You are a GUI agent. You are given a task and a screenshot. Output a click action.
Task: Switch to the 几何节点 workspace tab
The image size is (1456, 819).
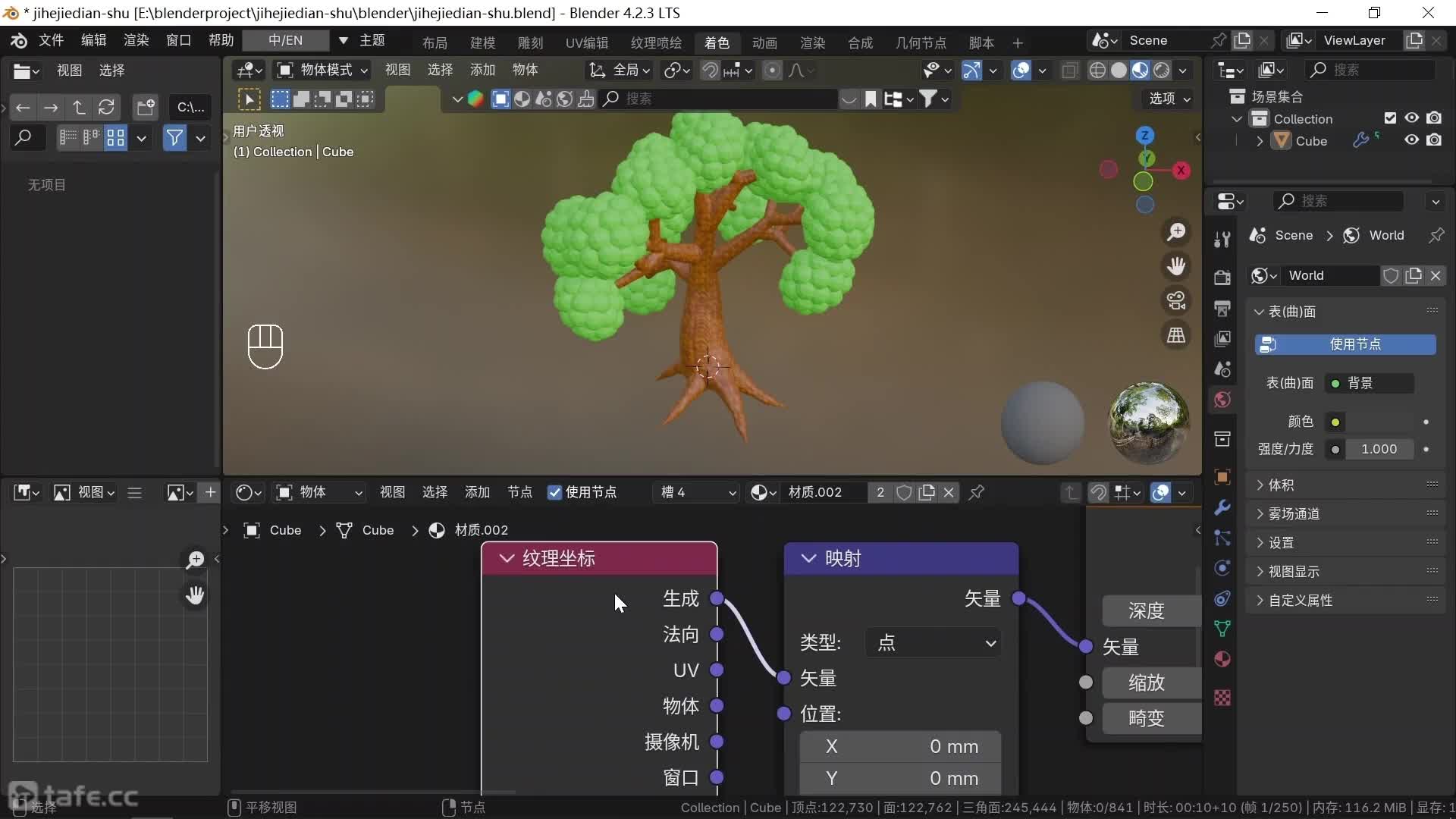[920, 42]
